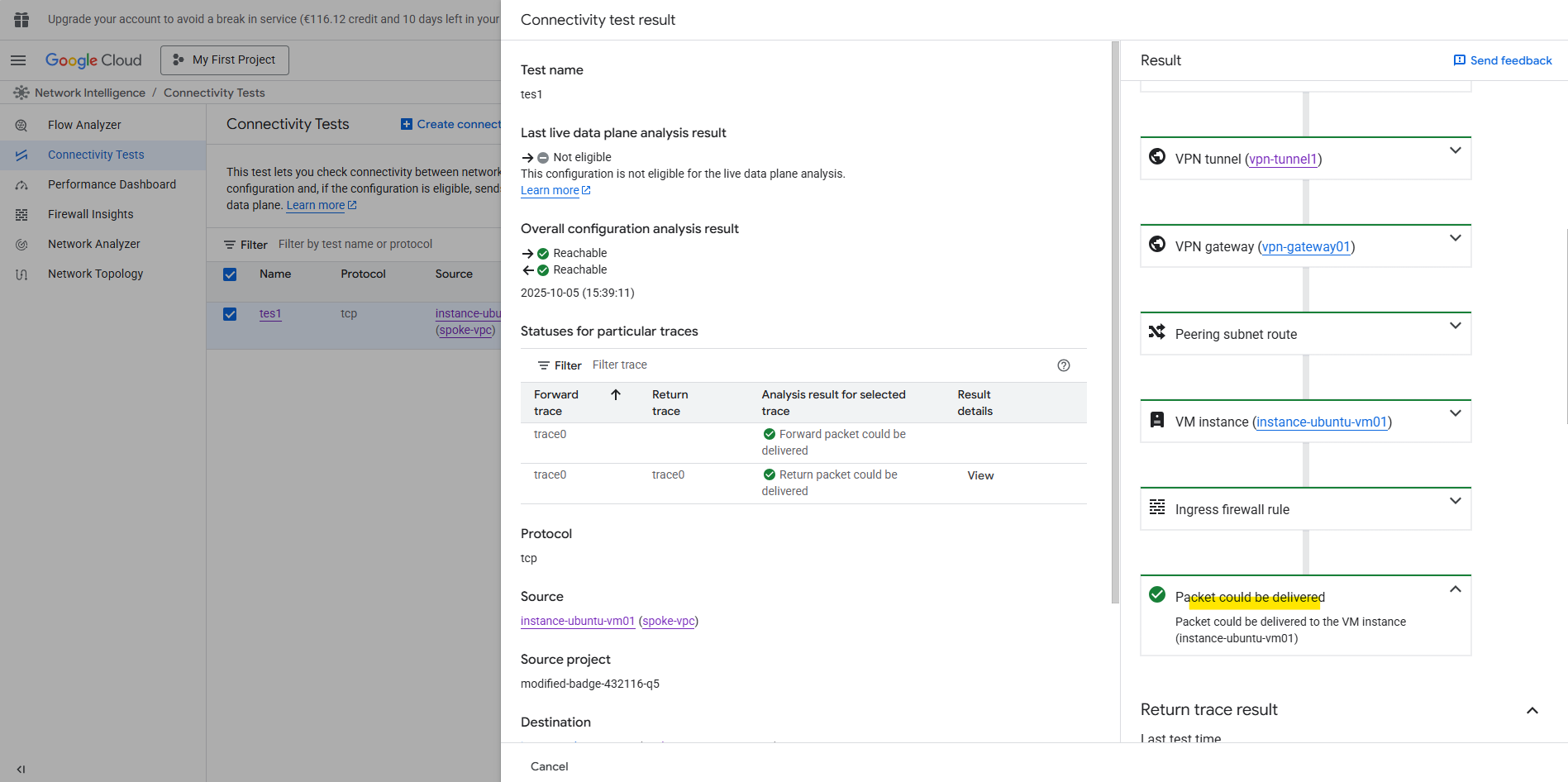
Task: Click the Send feedback icon
Action: 1460,60
